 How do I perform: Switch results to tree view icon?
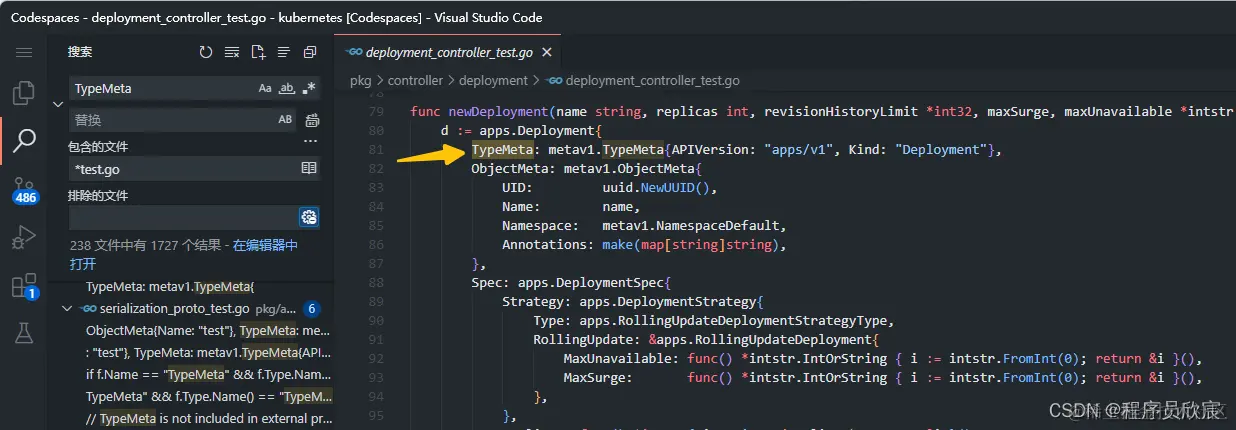(284, 52)
